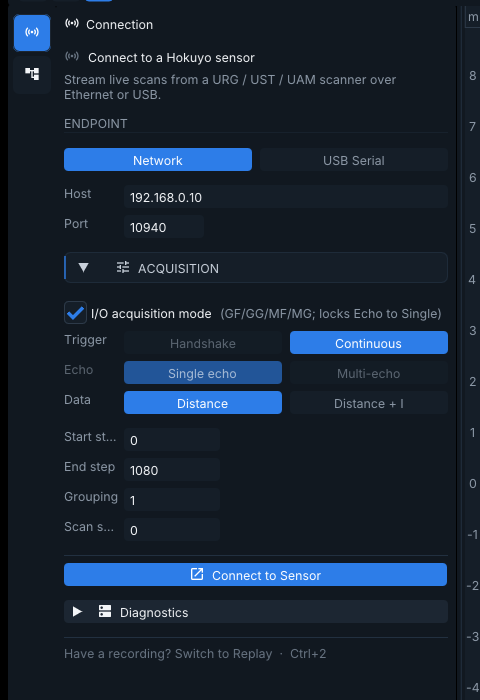Set Trigger to Handshake
This screenshot has height=700, width=480.
(x=203, y=343)
